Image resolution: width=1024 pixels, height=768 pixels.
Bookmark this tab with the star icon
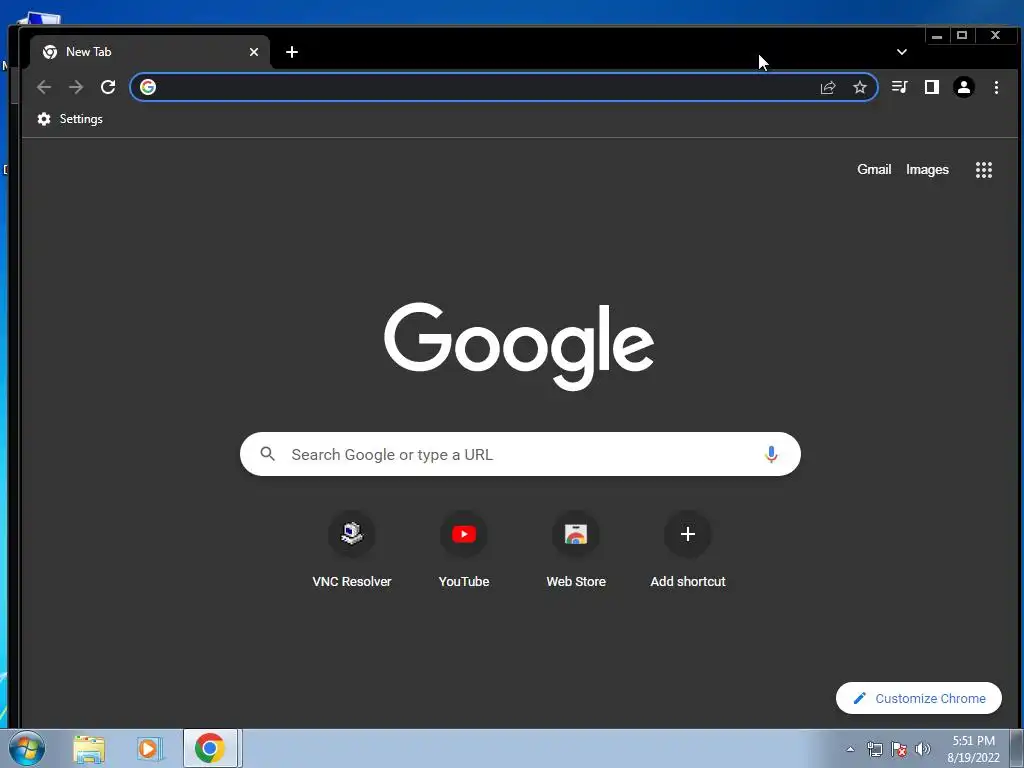(x=860, y=87)
